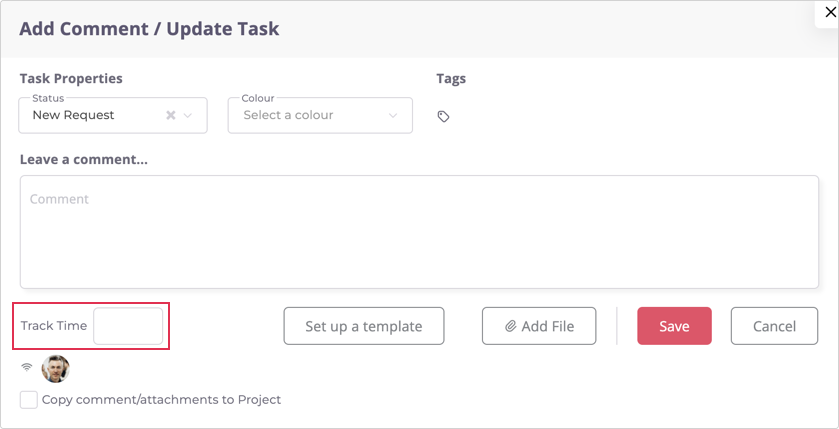Click the Copy comment/attachments to Project label

[x=161, y=399]
